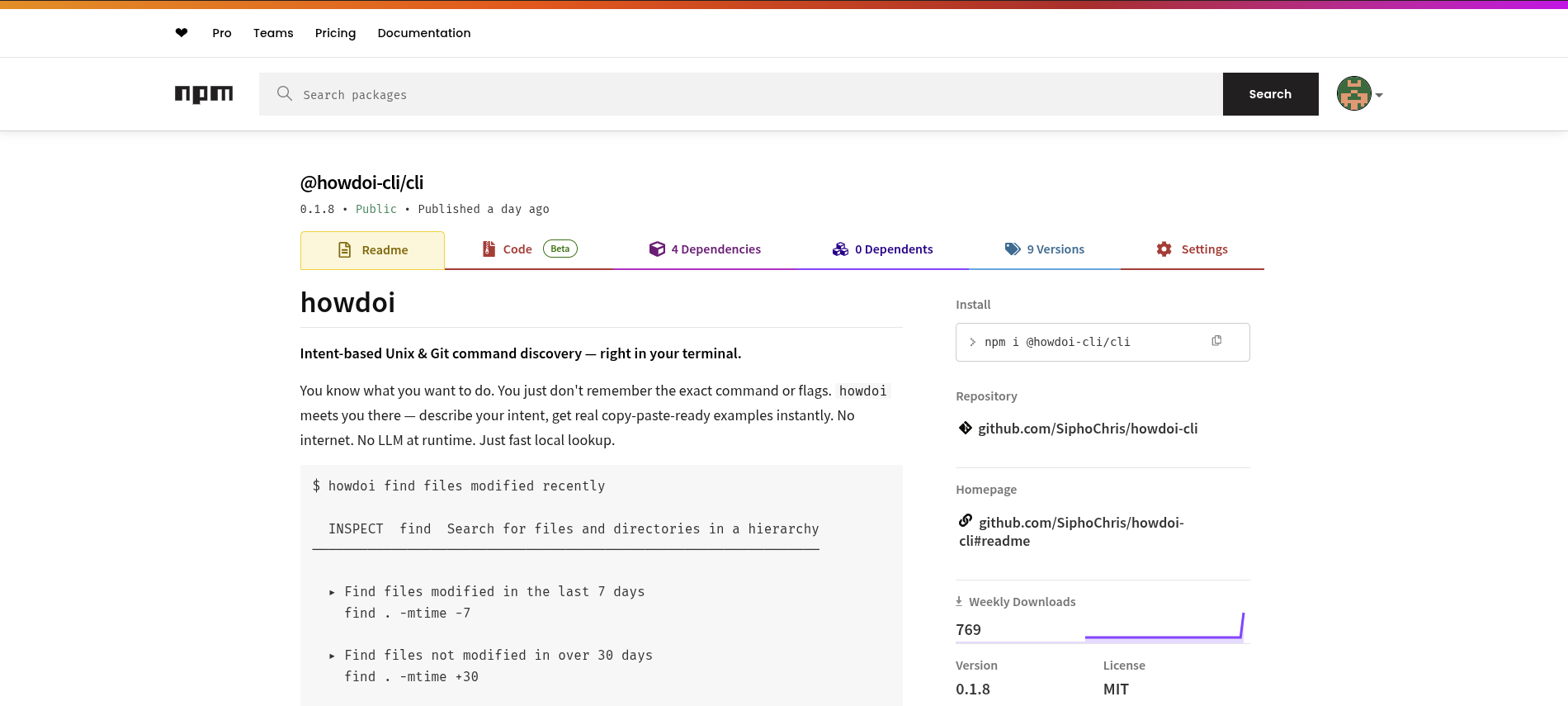Image resolution: width=1568 pixels, height=706 pixels.
Task: Click the Dependencies cube icon
Action: tap(657, 249)
